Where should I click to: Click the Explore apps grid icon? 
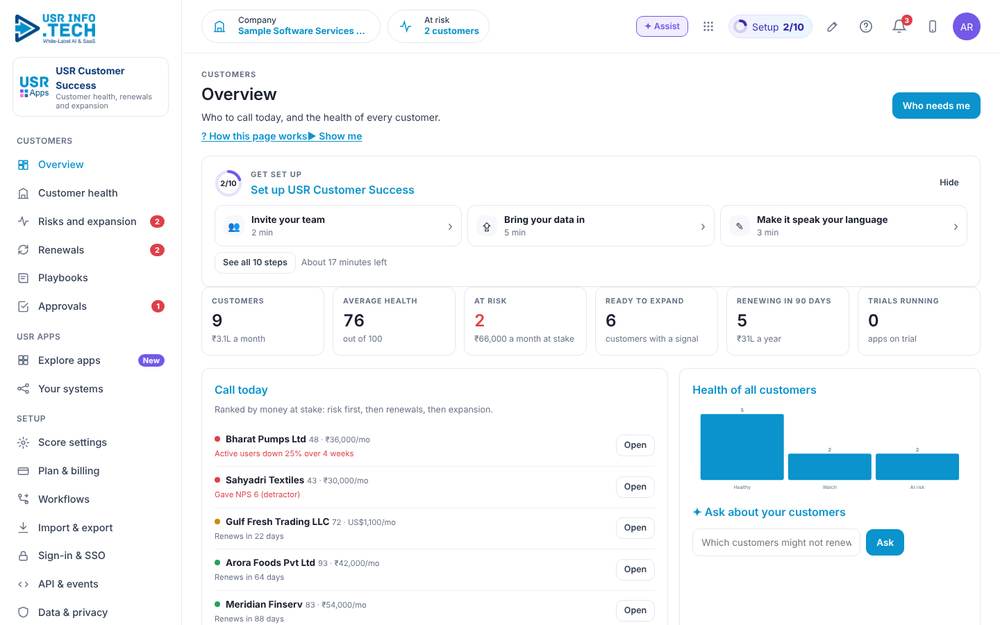tap(23, 360)
